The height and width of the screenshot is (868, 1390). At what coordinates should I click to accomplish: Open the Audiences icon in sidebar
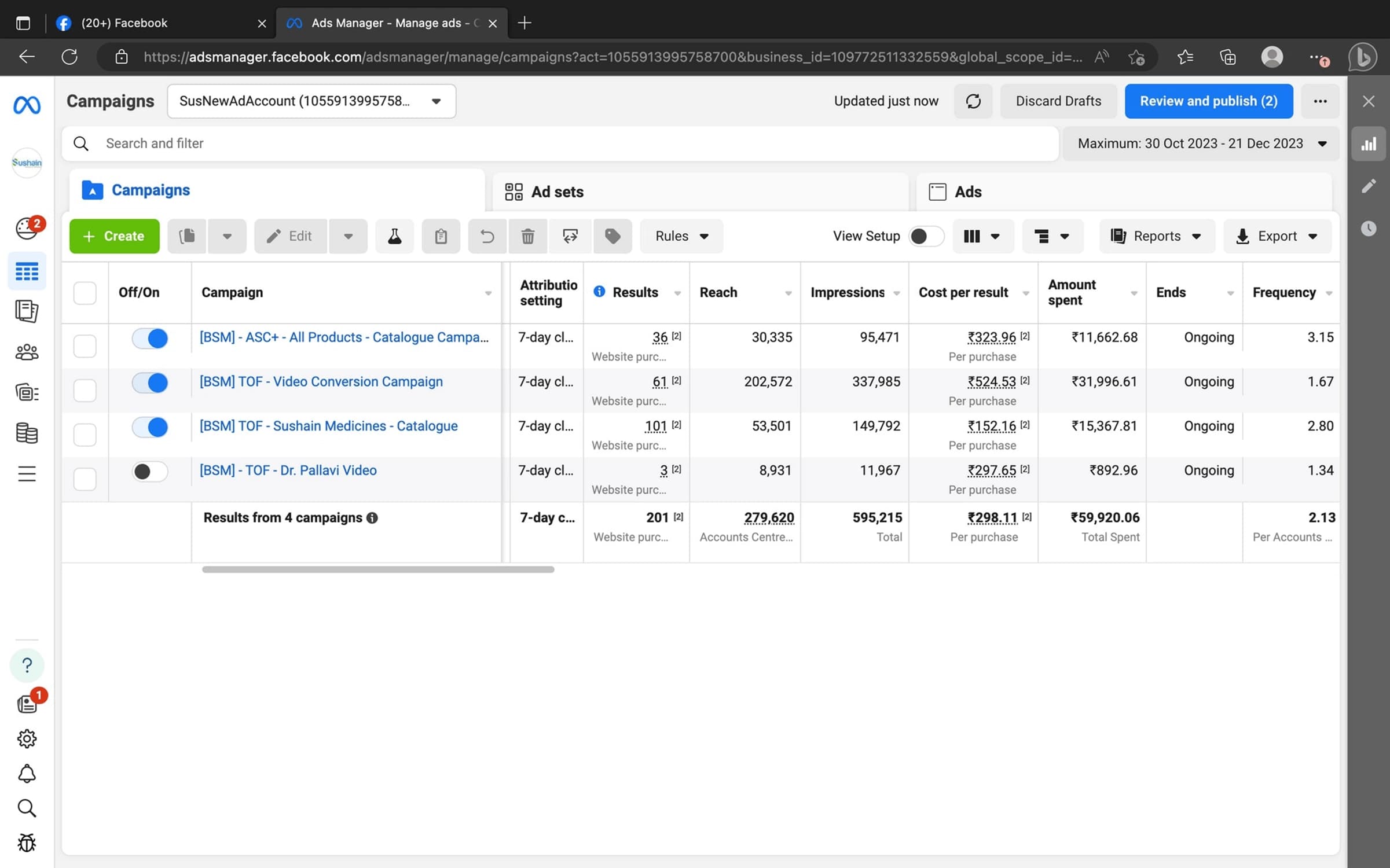[x=27, y=352]
